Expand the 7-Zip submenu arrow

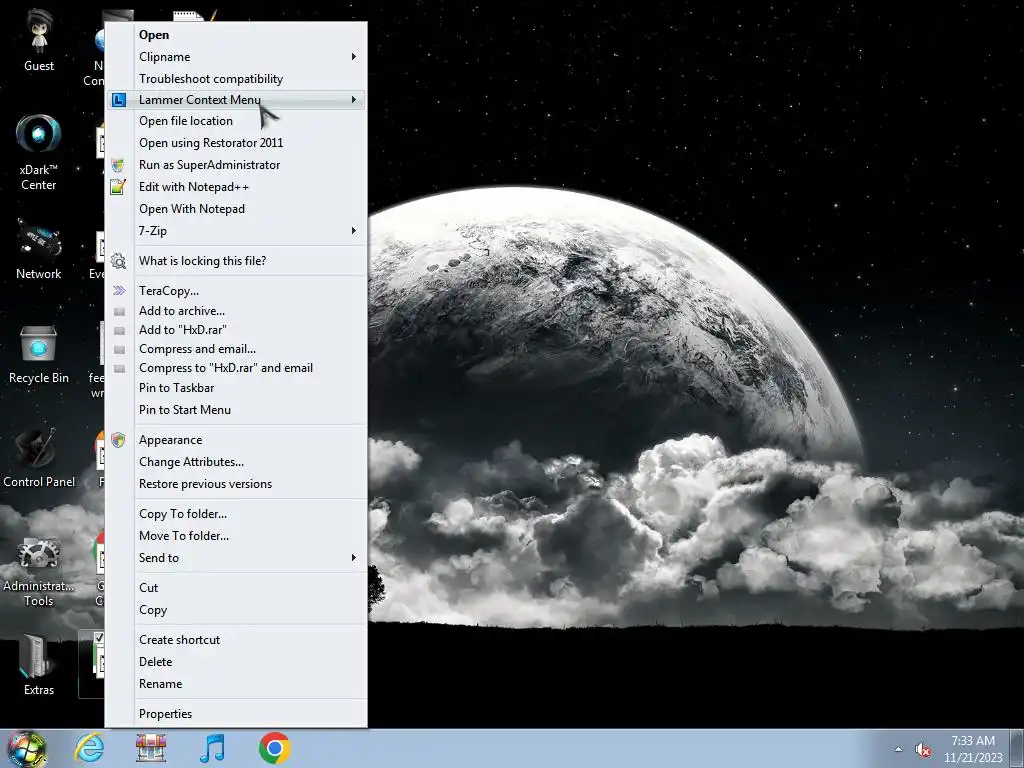pos(353,231)
